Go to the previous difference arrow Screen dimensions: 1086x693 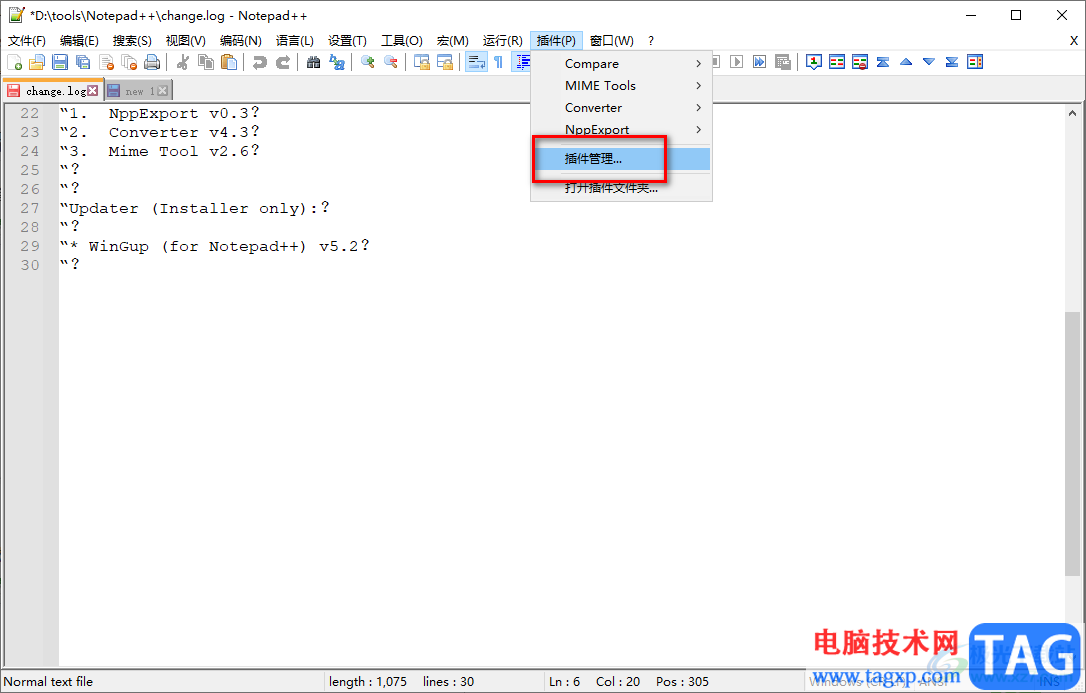click(906, 62)
